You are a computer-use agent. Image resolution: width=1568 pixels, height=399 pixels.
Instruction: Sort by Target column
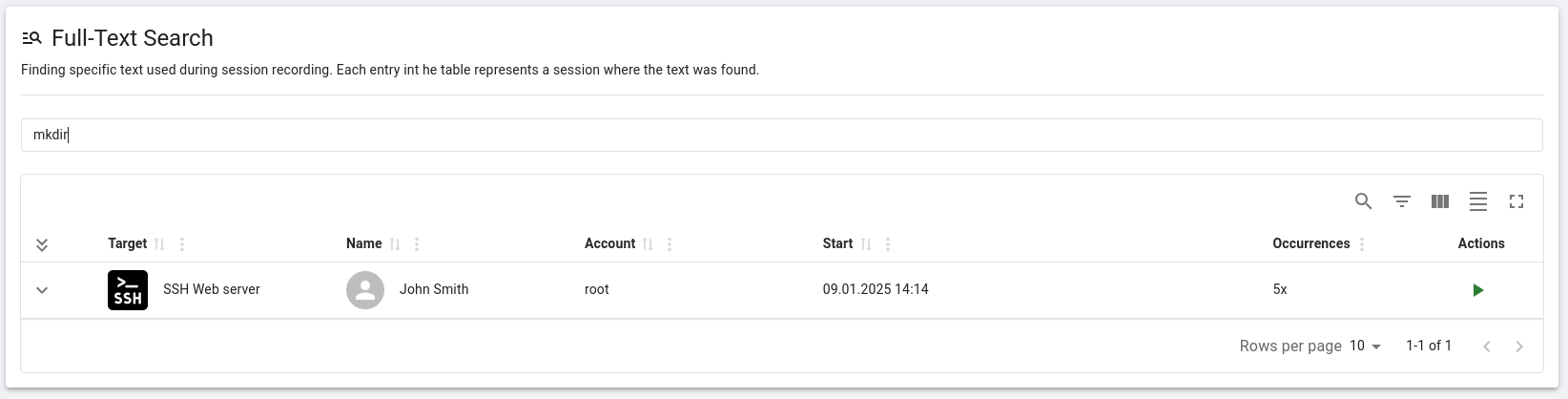click(159, 244)
